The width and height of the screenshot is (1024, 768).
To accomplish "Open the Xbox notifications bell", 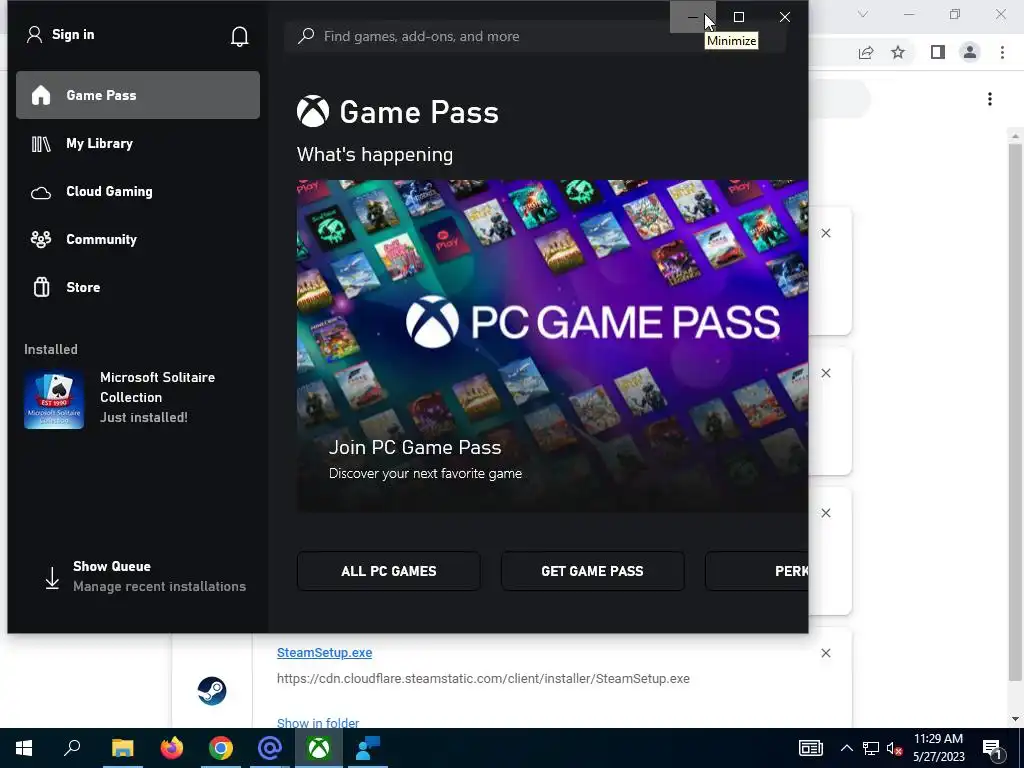I will tap(240, 36).
